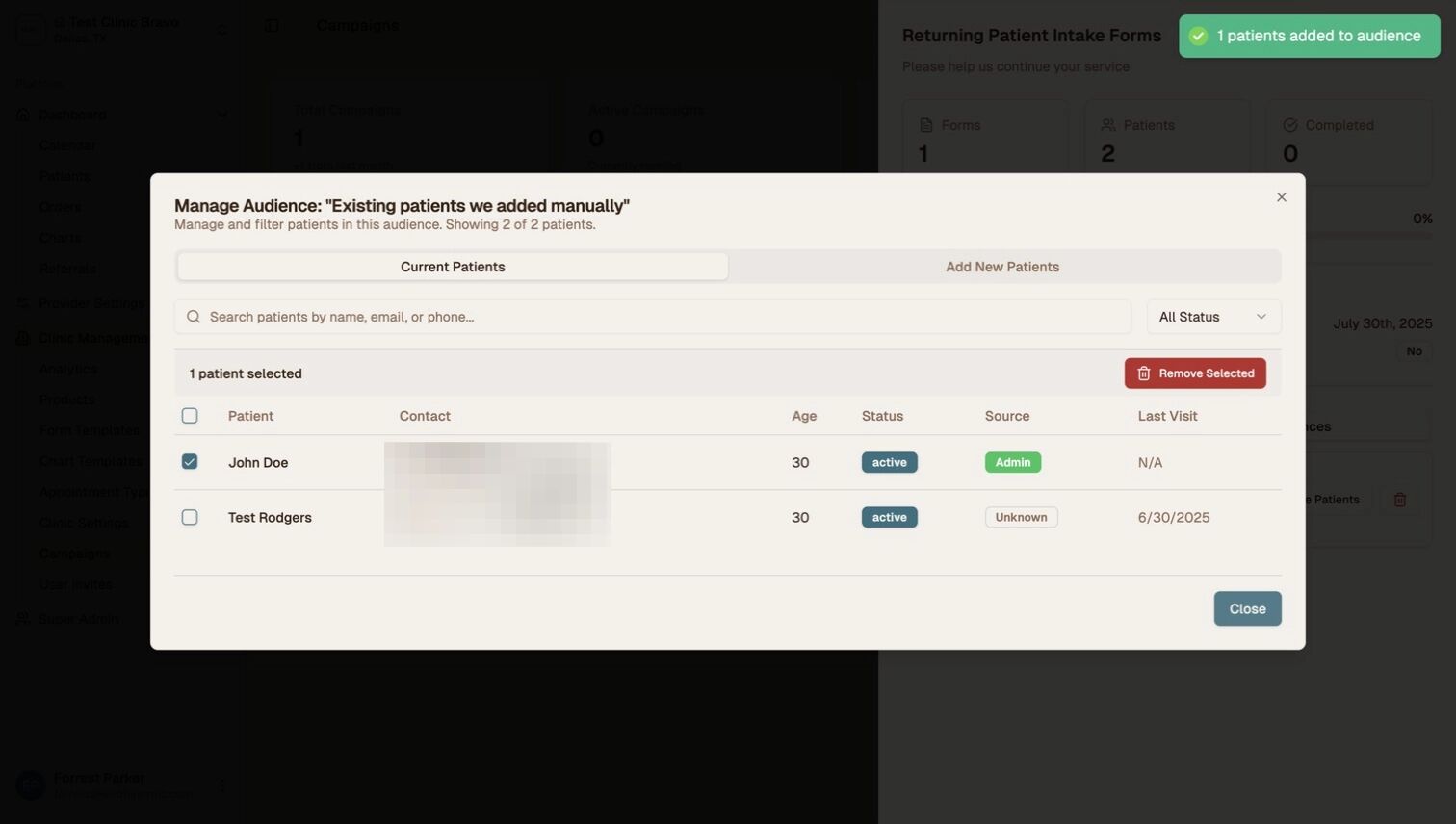Image resolution: width=1456 pixels, height=824 pixels.
Task: Click the active status badge for Test Rodgers
Action: [x=890, y=517]
